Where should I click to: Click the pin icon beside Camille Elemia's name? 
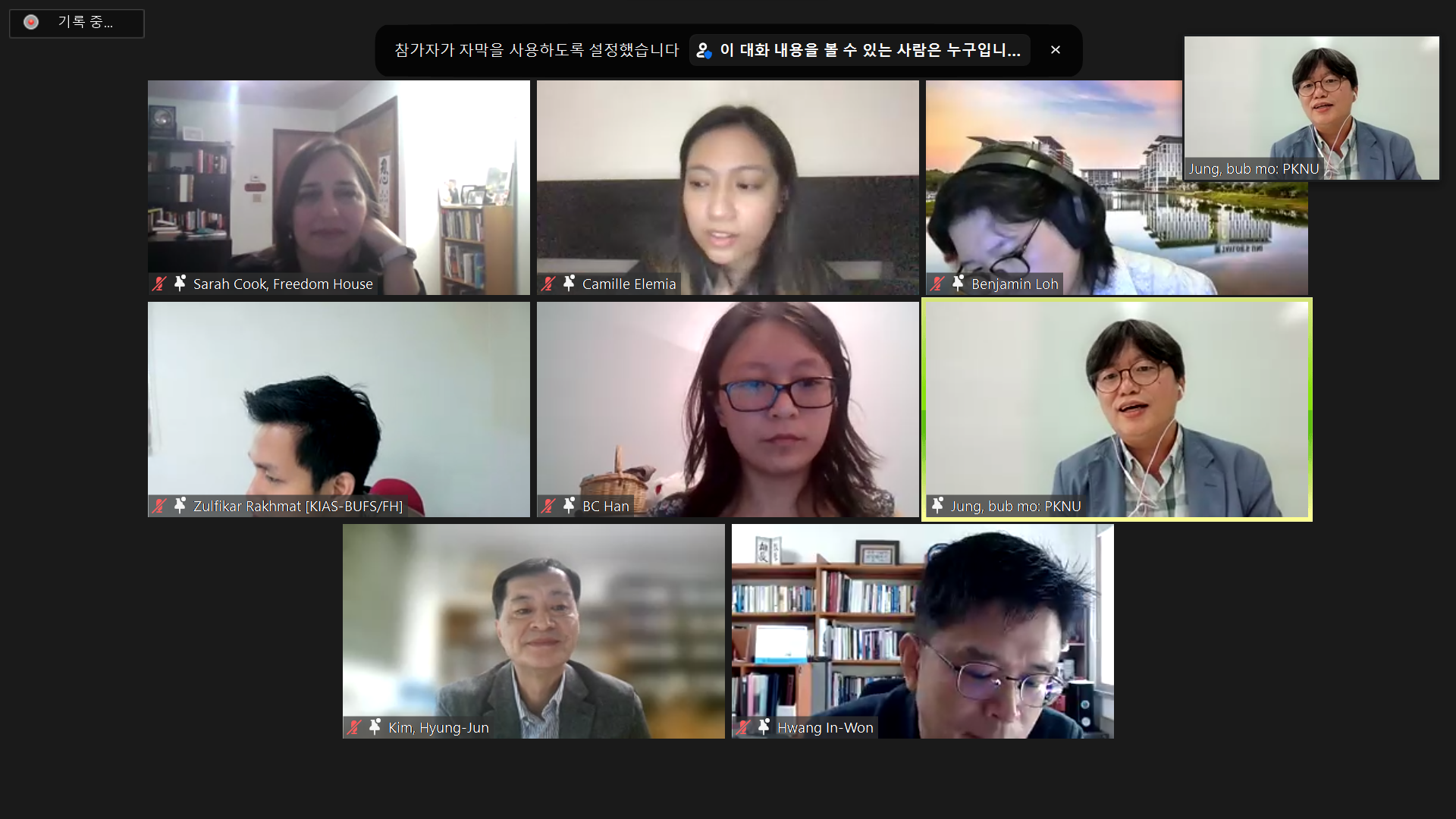[x=569, y=283]
